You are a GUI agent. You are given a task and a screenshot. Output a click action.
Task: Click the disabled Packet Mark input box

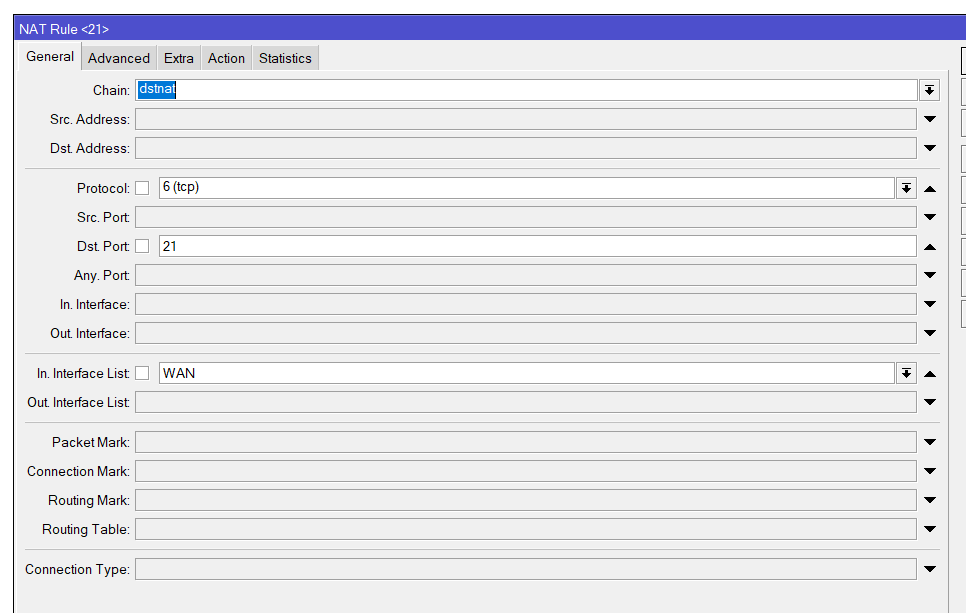click(x=526, y=442)
